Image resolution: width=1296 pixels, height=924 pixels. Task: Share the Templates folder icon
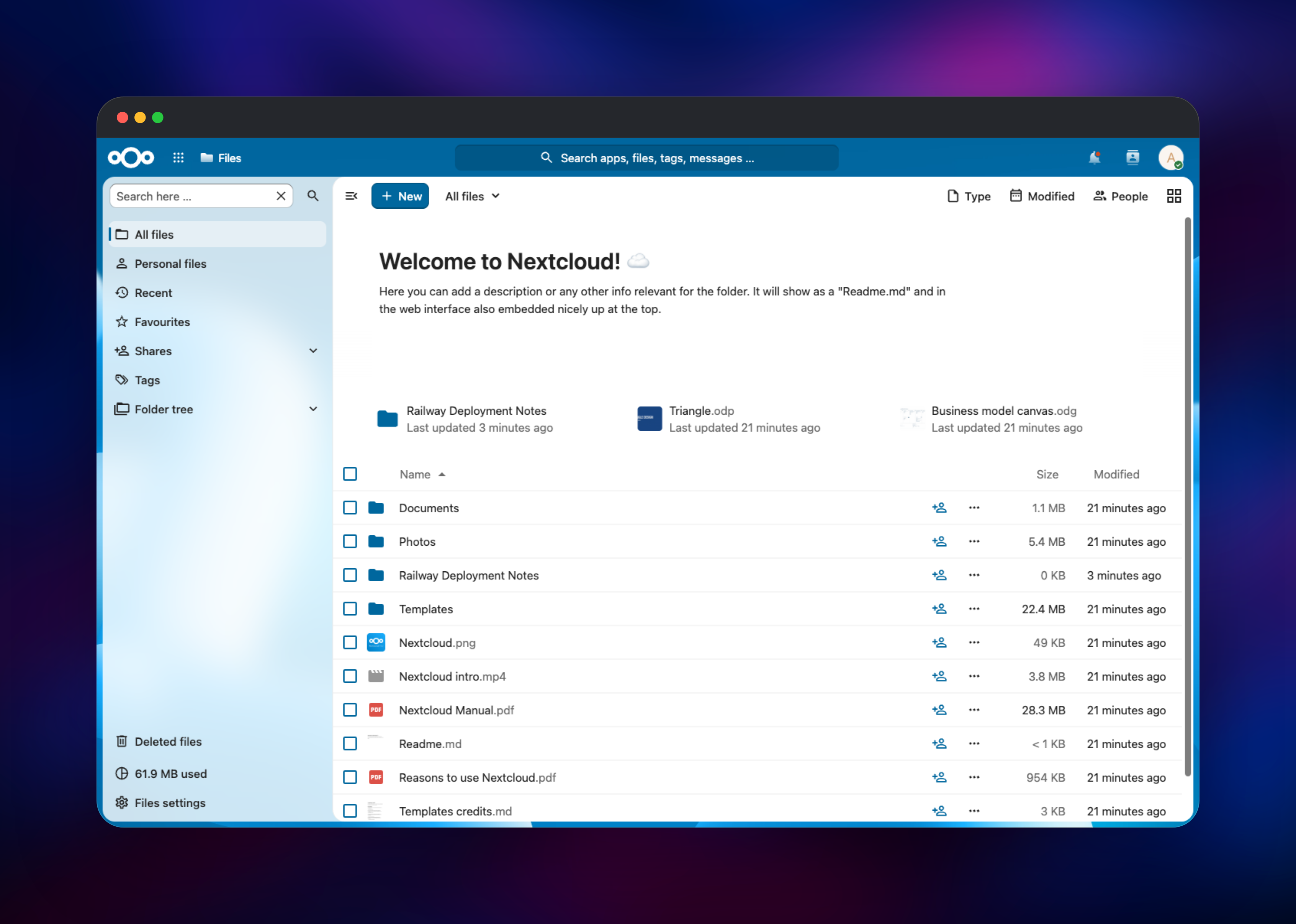(939, 608)
